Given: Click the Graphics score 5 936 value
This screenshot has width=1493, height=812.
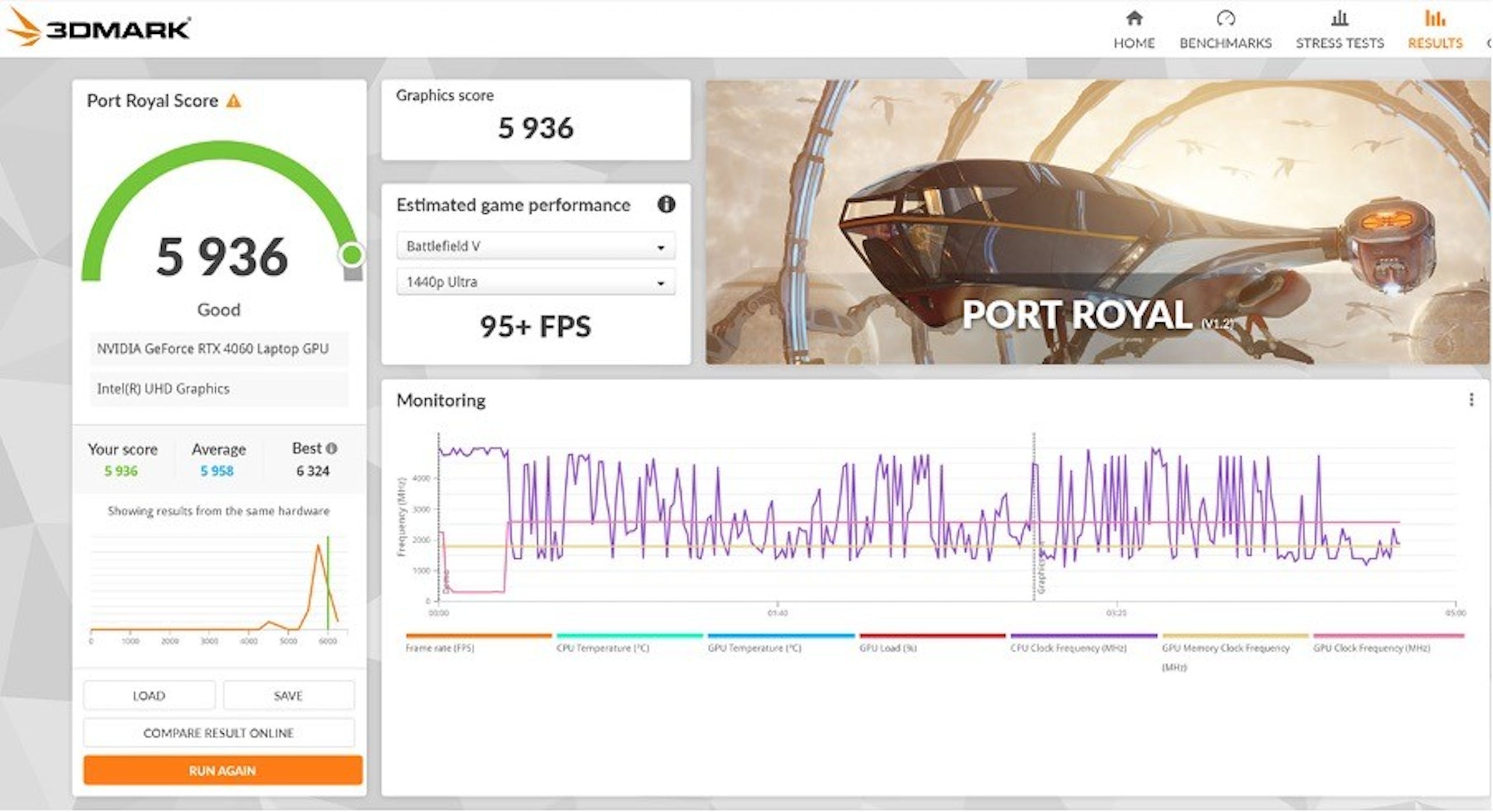Looking at the screenshot, I should 535,128.
